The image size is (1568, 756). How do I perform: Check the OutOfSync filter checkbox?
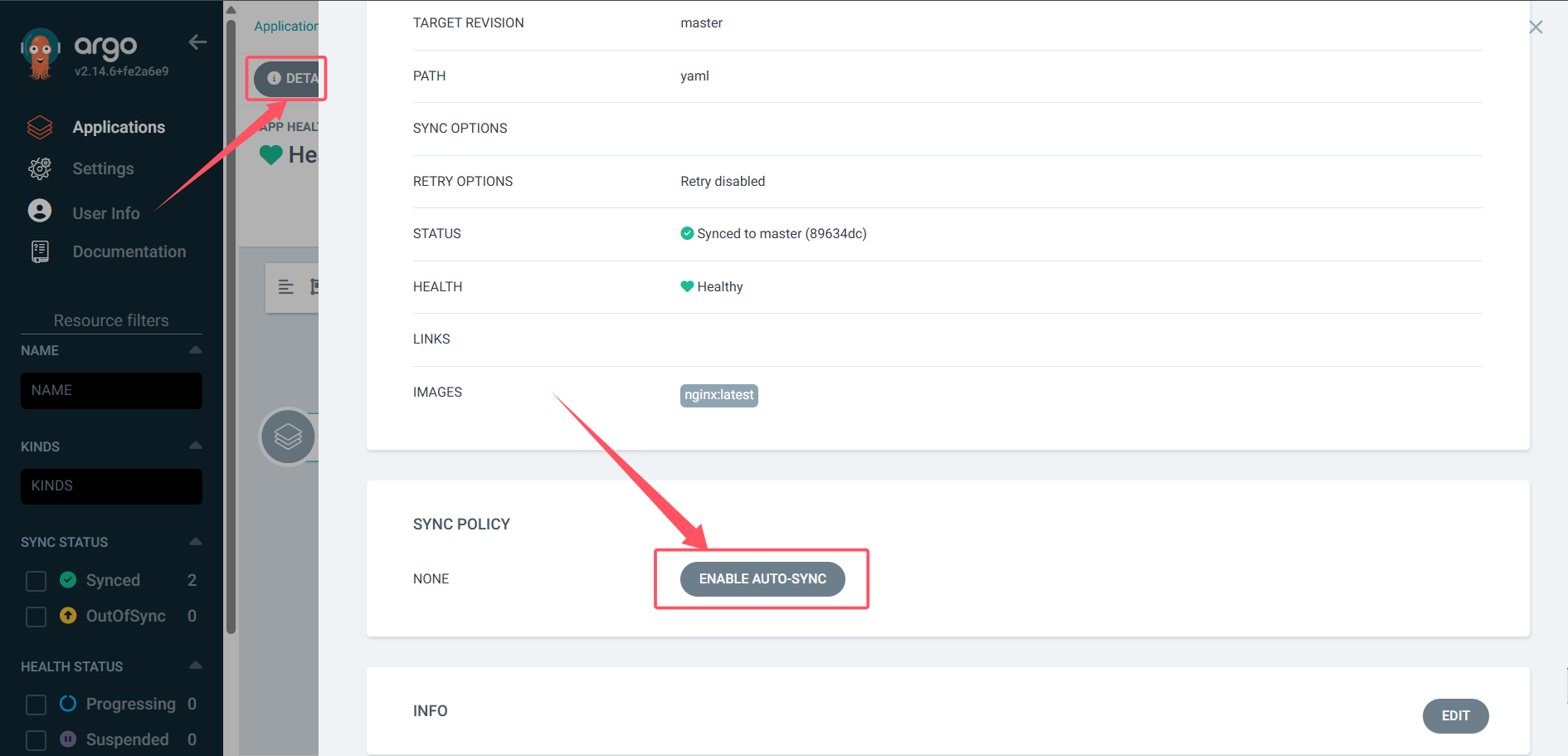click(x=36, y=617)
